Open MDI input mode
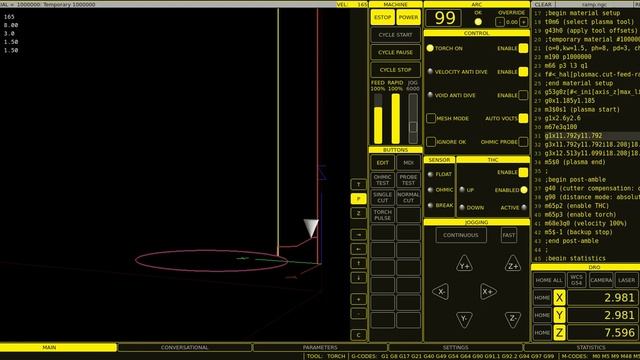This screenshot has width=640, height=360. [x=408, y=162]
